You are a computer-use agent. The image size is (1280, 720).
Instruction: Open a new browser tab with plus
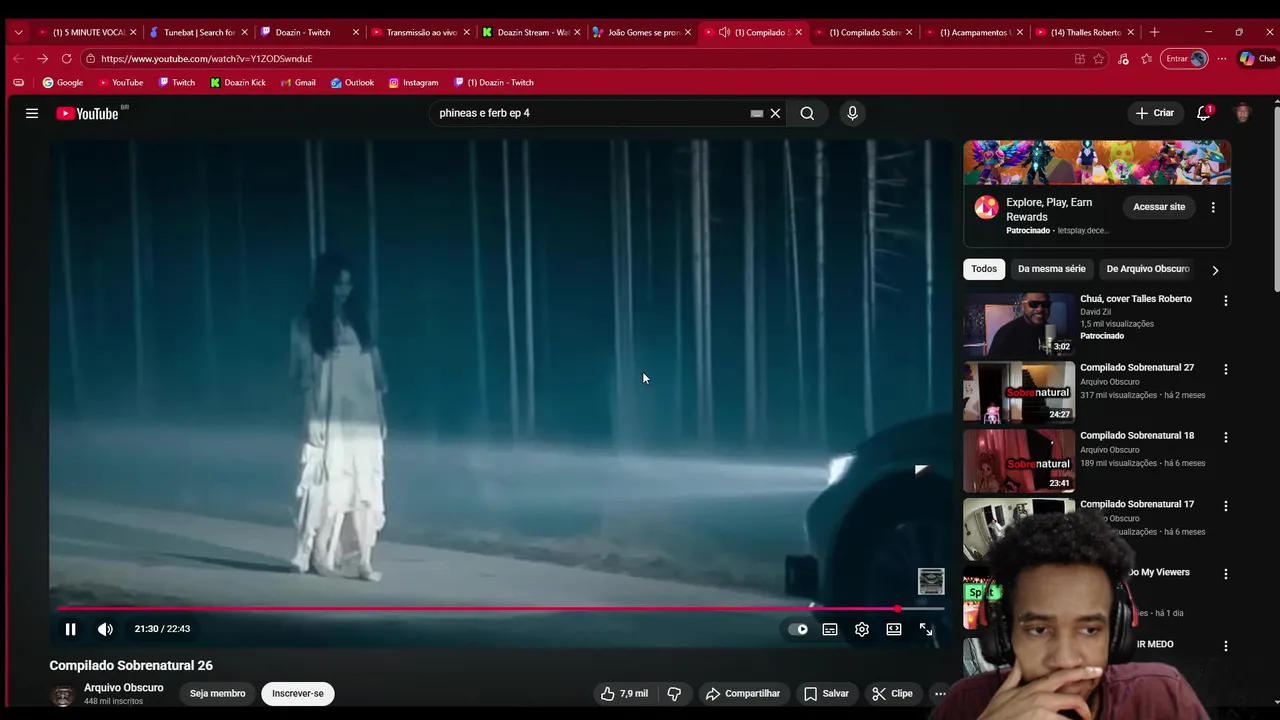point(1154,32)
